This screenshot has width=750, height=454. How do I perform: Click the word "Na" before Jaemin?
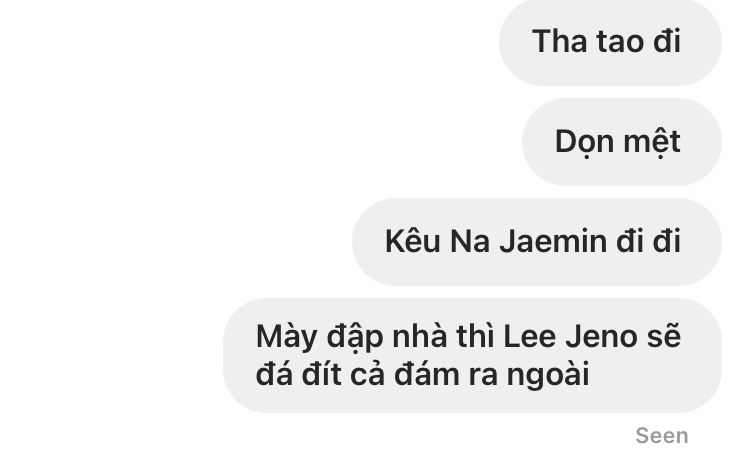[x=470, y=241]
